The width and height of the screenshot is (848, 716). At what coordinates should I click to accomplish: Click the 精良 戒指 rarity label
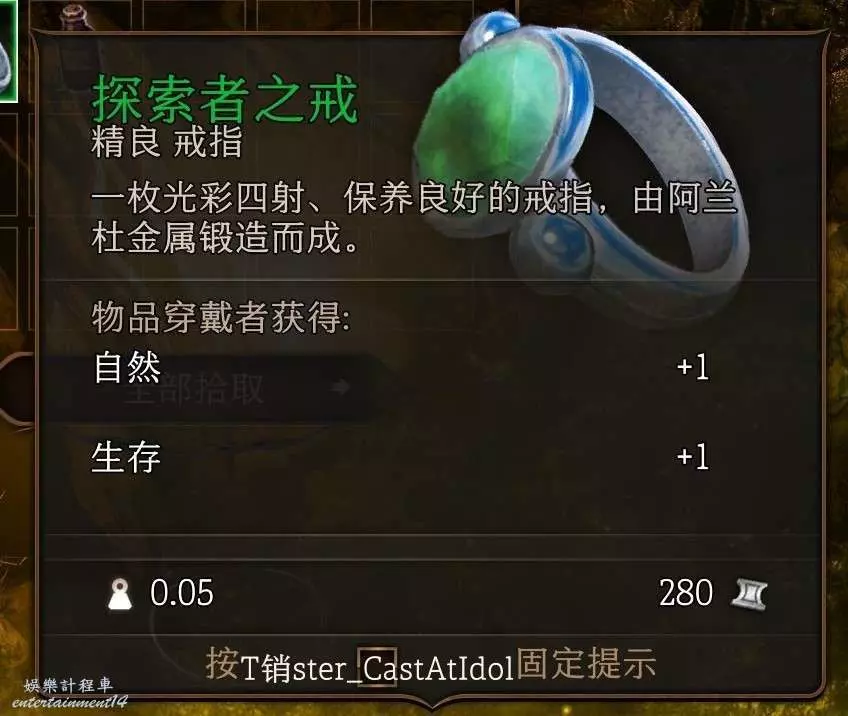click(167, 143)
